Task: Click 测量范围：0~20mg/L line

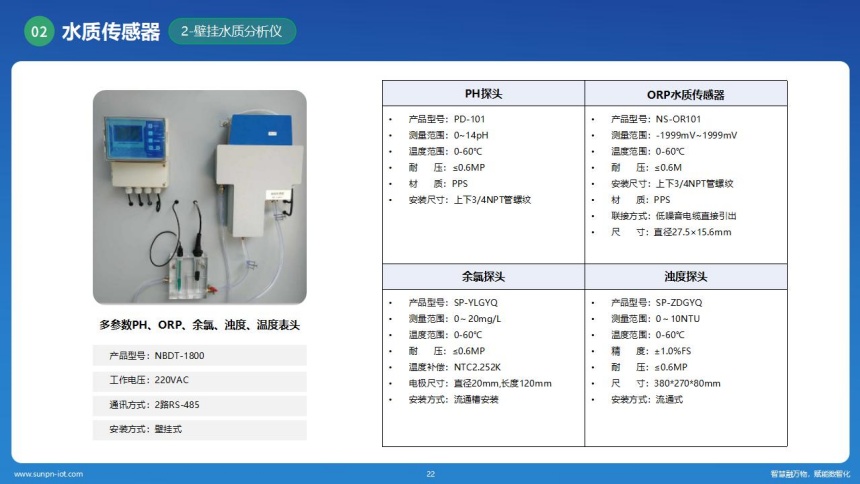Action: tap(455, 318)
